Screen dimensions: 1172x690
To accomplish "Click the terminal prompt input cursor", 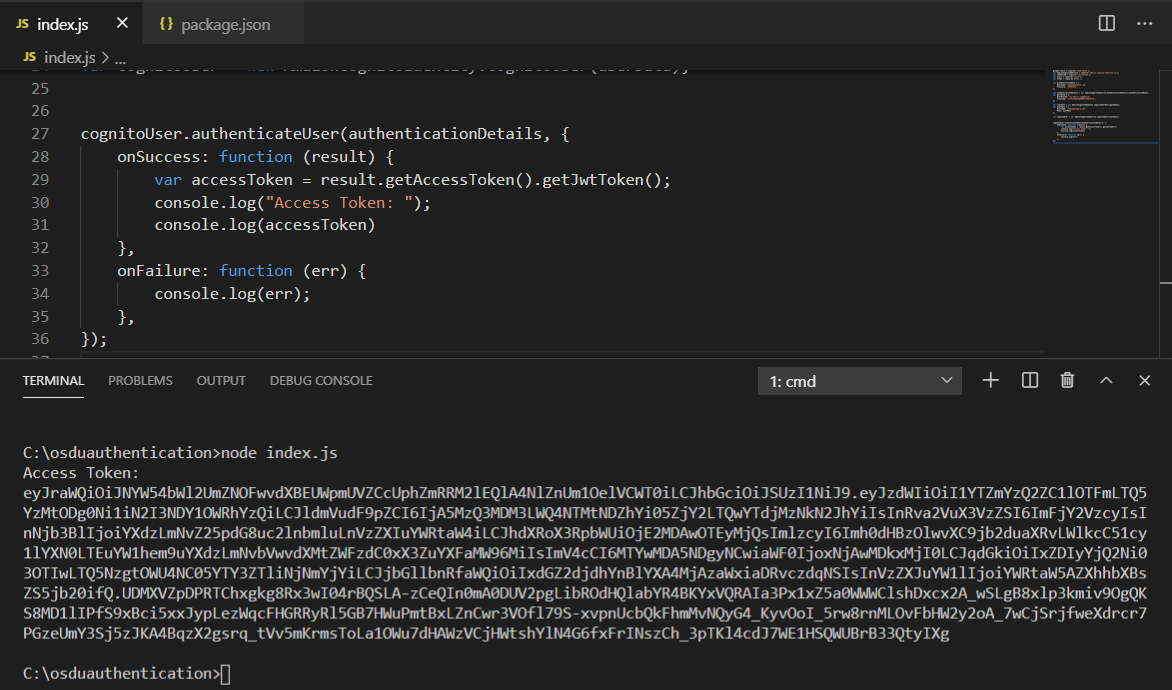I will 226,674.
